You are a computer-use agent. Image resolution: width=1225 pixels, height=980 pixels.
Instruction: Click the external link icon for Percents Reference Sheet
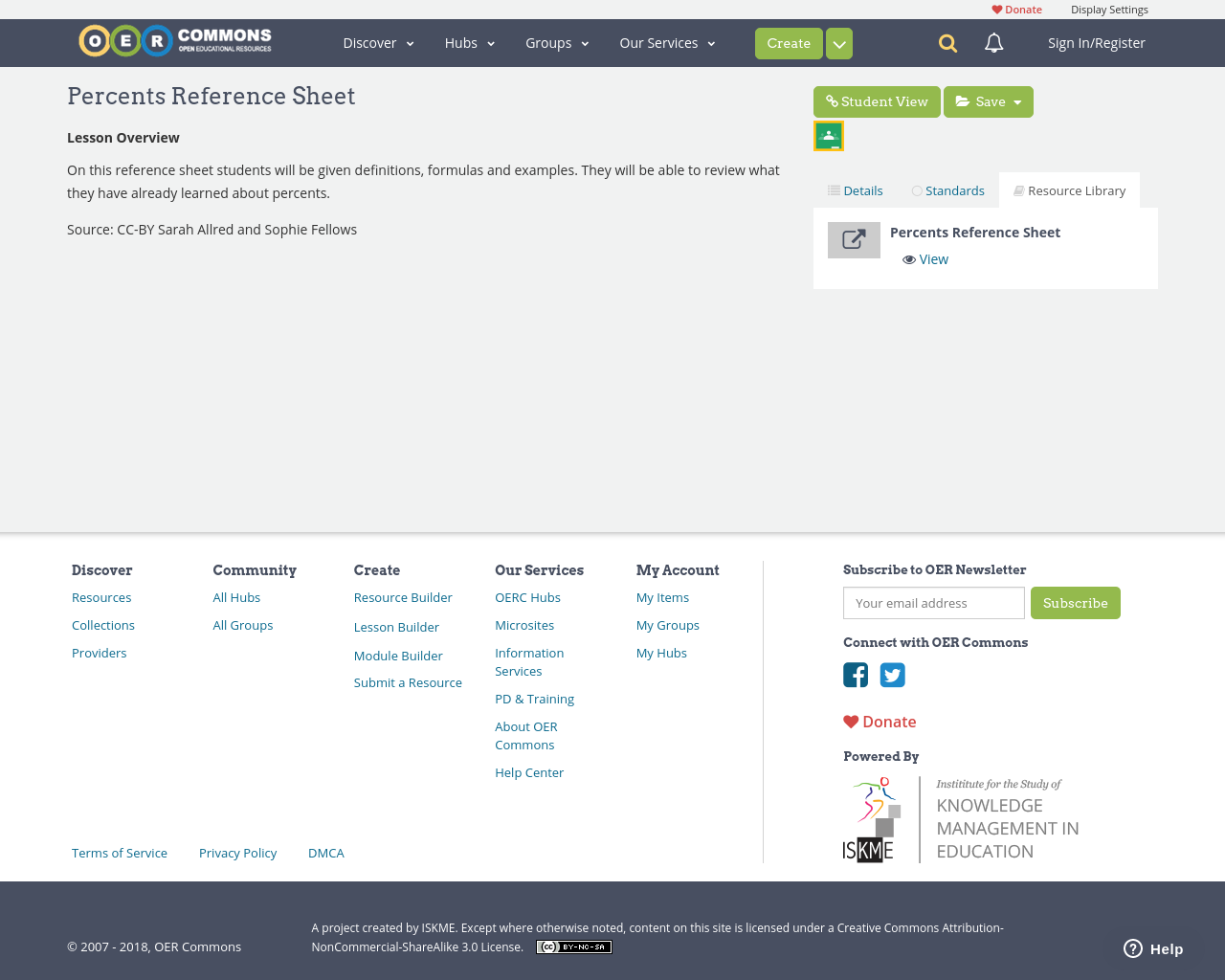pos(854,239)
